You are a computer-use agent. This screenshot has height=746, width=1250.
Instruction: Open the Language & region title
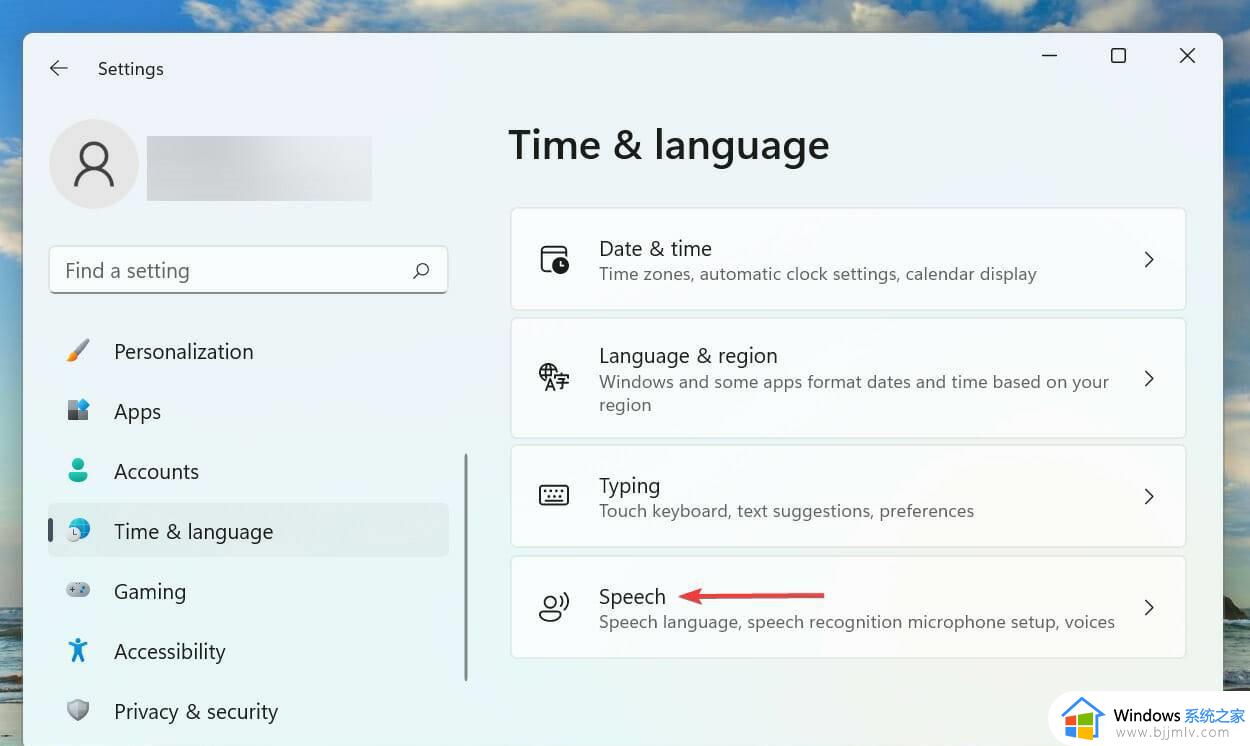tap(688, 356)
